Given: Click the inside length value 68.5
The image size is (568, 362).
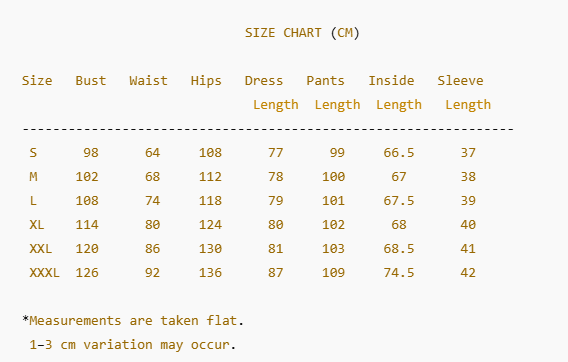Looking at the screenshot, I should click(x=399, y=249).
